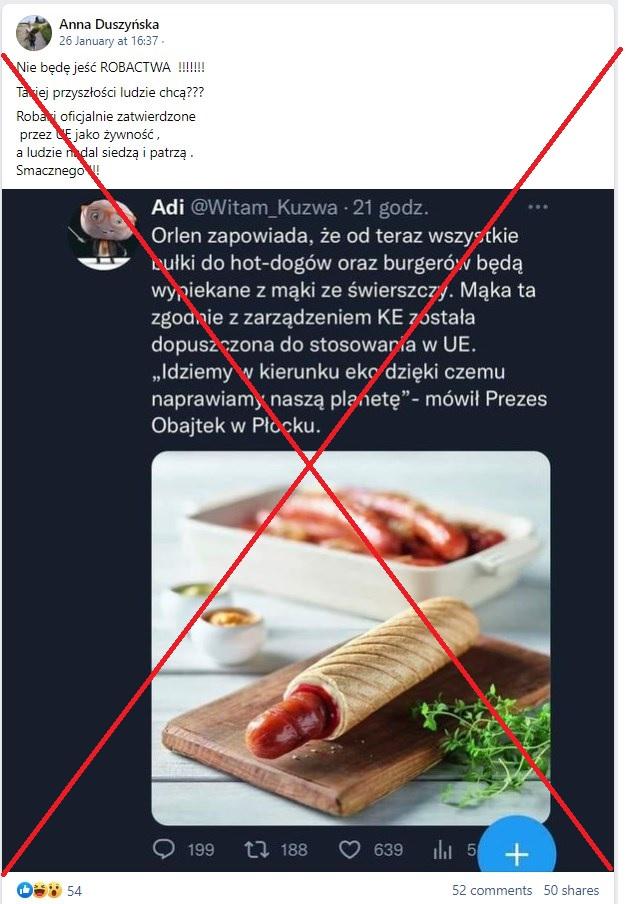View the 50 shares link
640x904 pixels.
click(571, 890)
